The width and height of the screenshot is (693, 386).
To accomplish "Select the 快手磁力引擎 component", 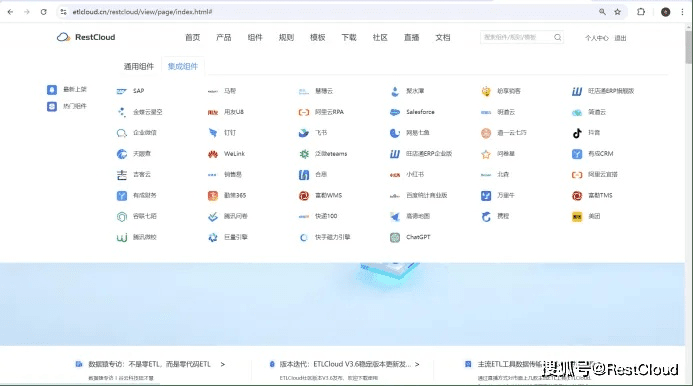I will pos(324,237).
